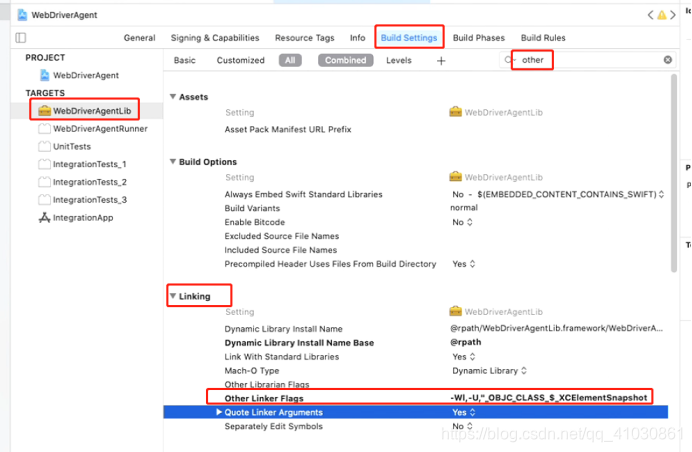Collapse the Linking section
Viewport: 692px width, 452px height.
click(x=173, y=296)
